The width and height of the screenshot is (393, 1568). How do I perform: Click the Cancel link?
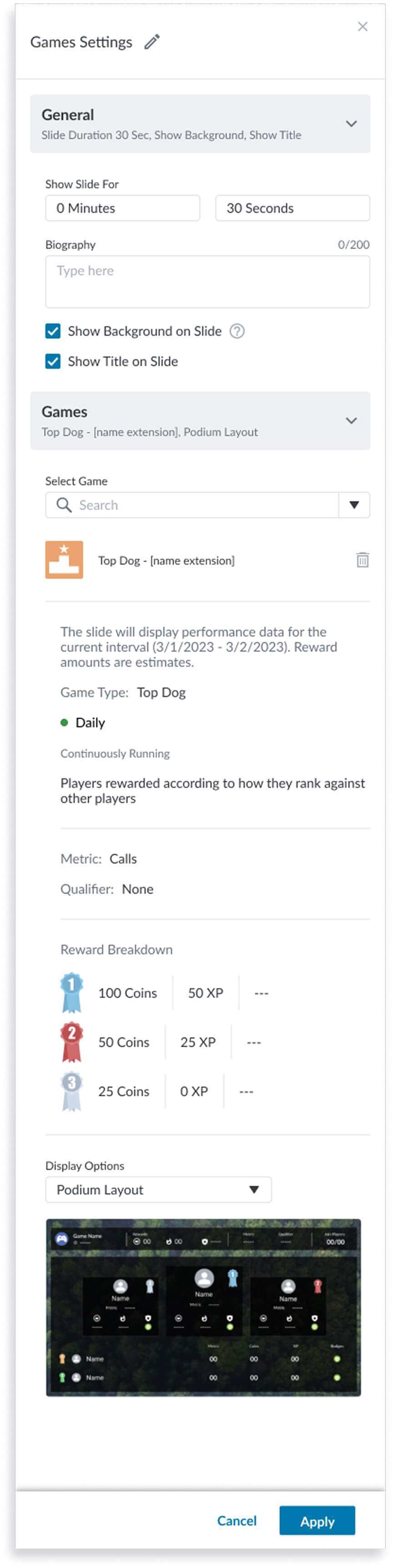[237, 1521]
